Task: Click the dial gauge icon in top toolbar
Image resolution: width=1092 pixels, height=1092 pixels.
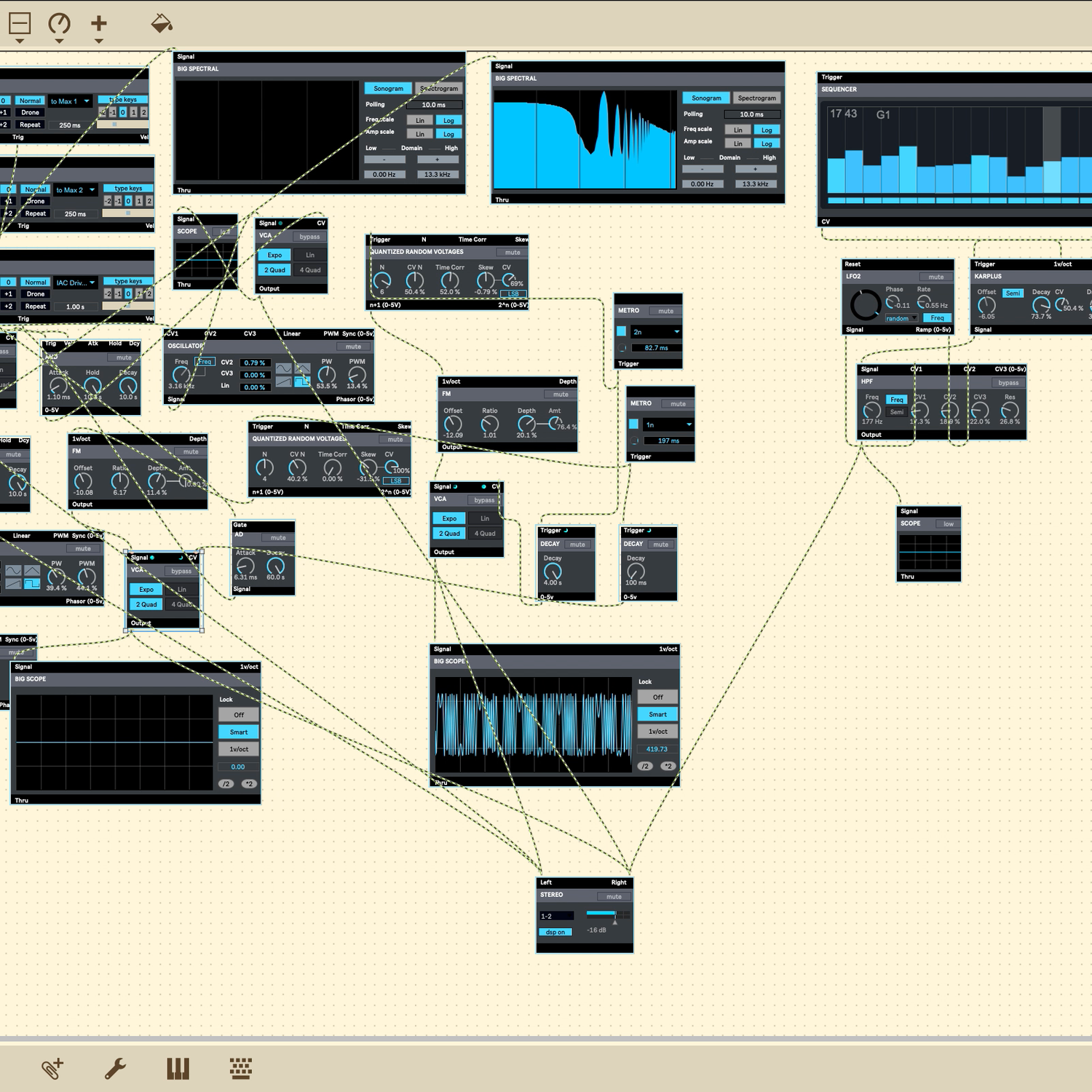Action: 59,24
